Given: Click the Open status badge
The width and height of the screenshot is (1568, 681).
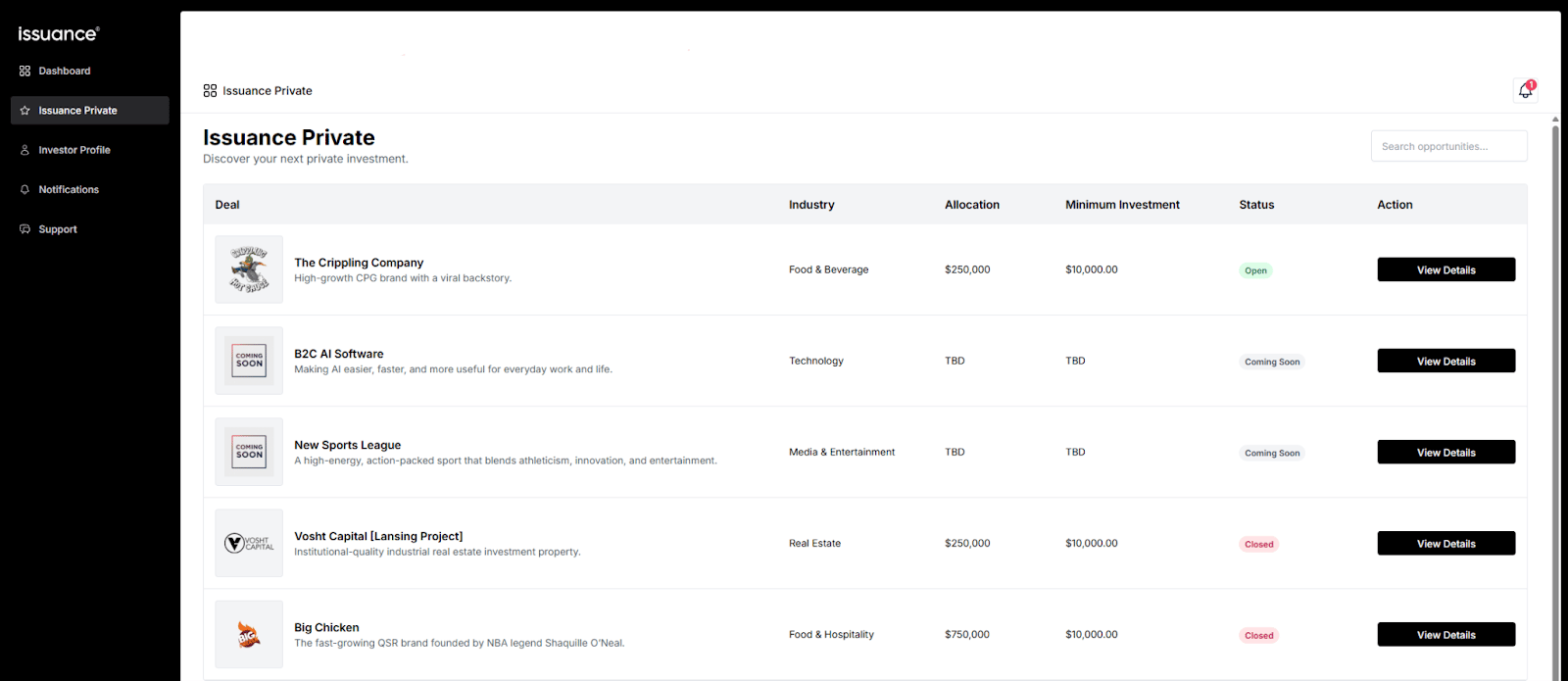Looking at the screenshot, I should (1255, 270).
